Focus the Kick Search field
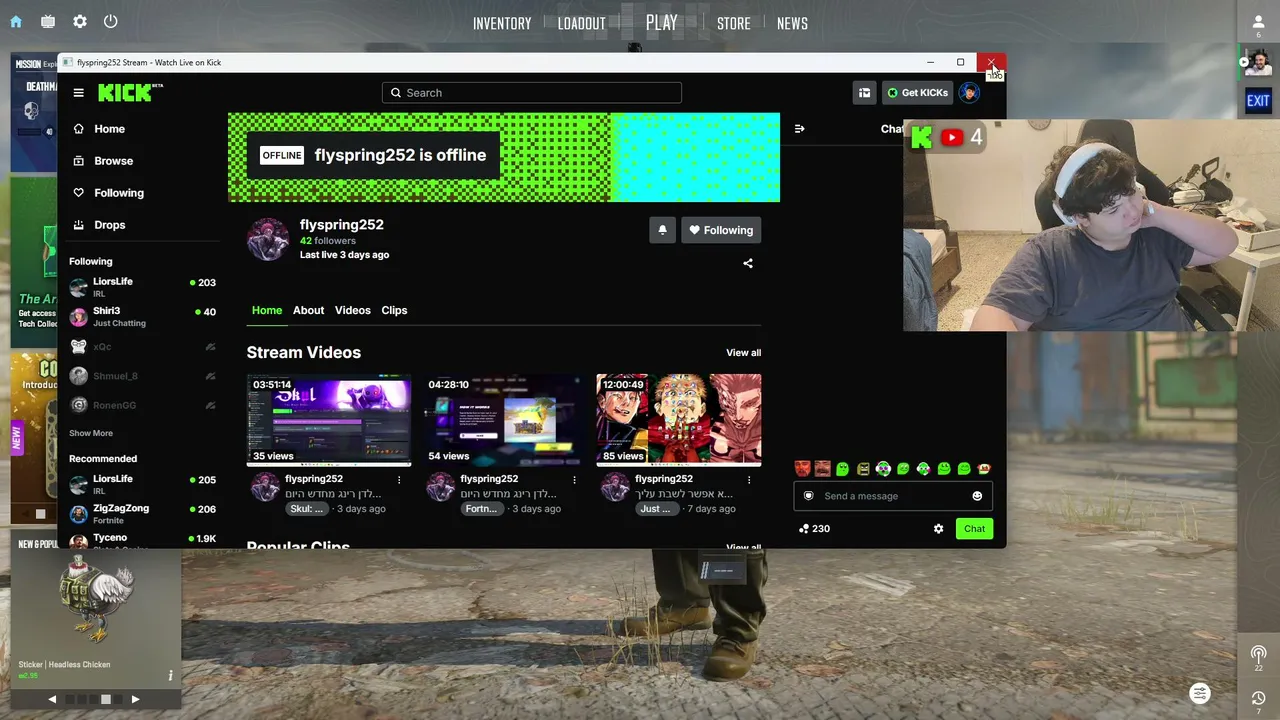 tap(531, 93)
